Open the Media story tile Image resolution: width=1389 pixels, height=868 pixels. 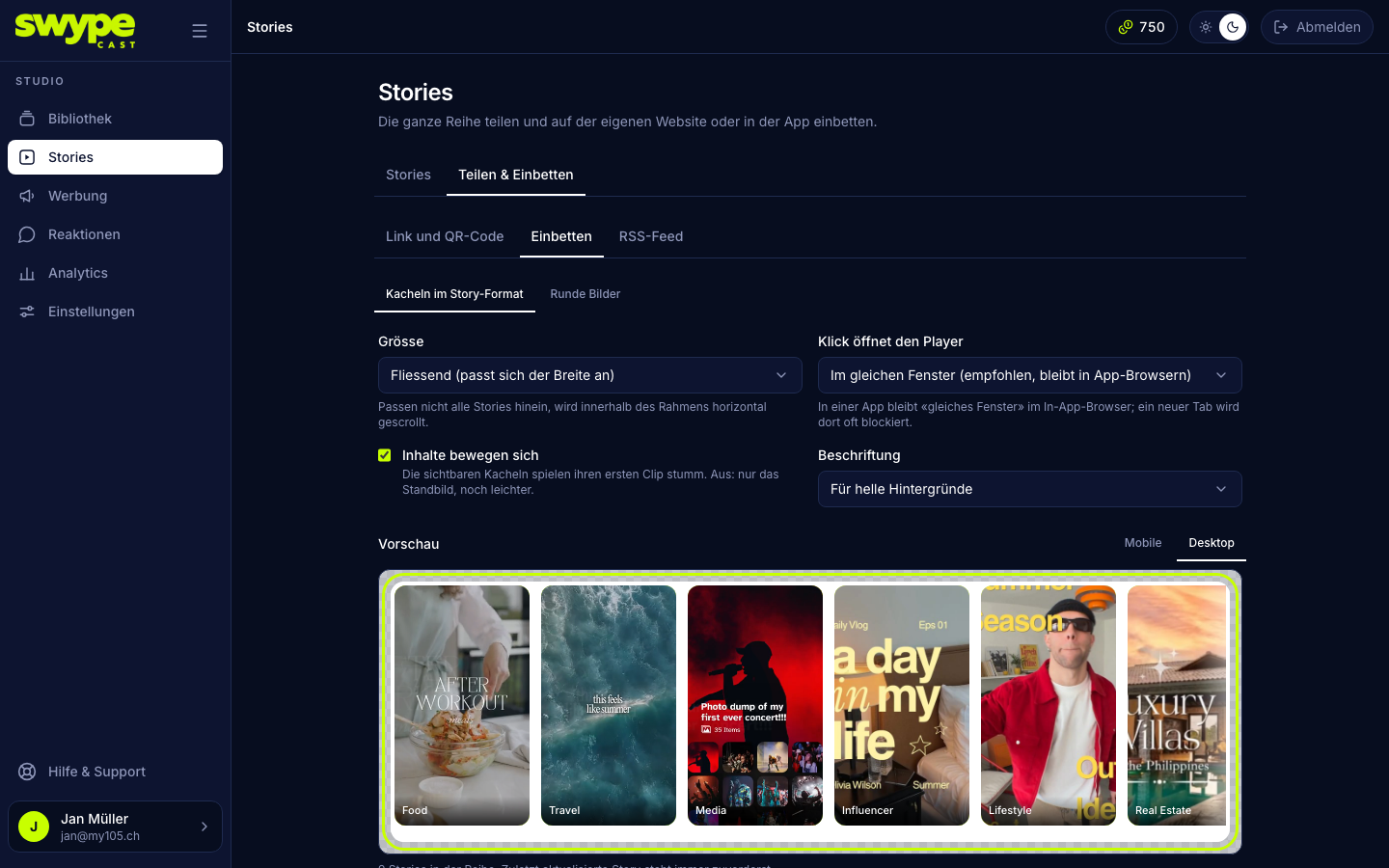pos(755,705)
